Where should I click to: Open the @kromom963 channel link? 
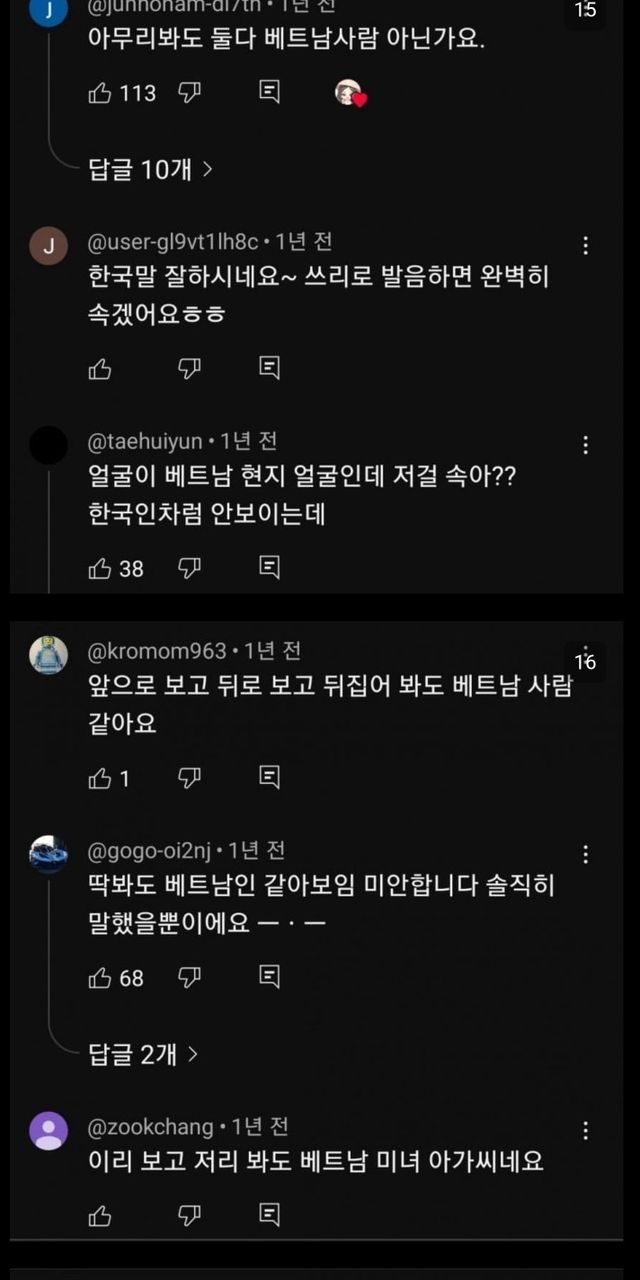click(x=157, y=651)
